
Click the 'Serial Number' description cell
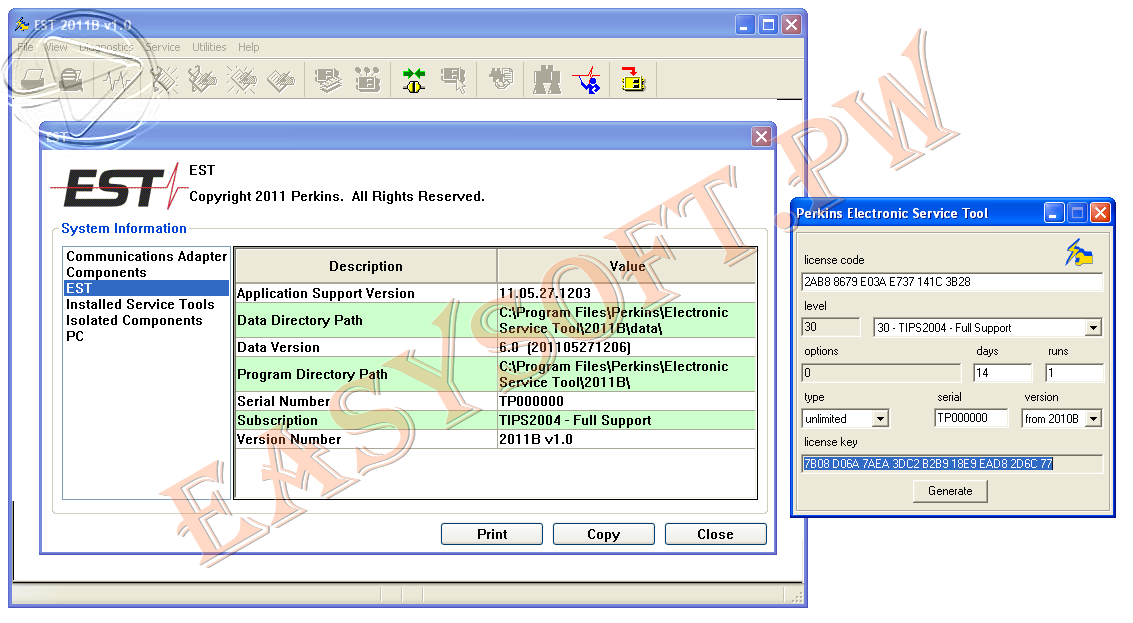366,401
